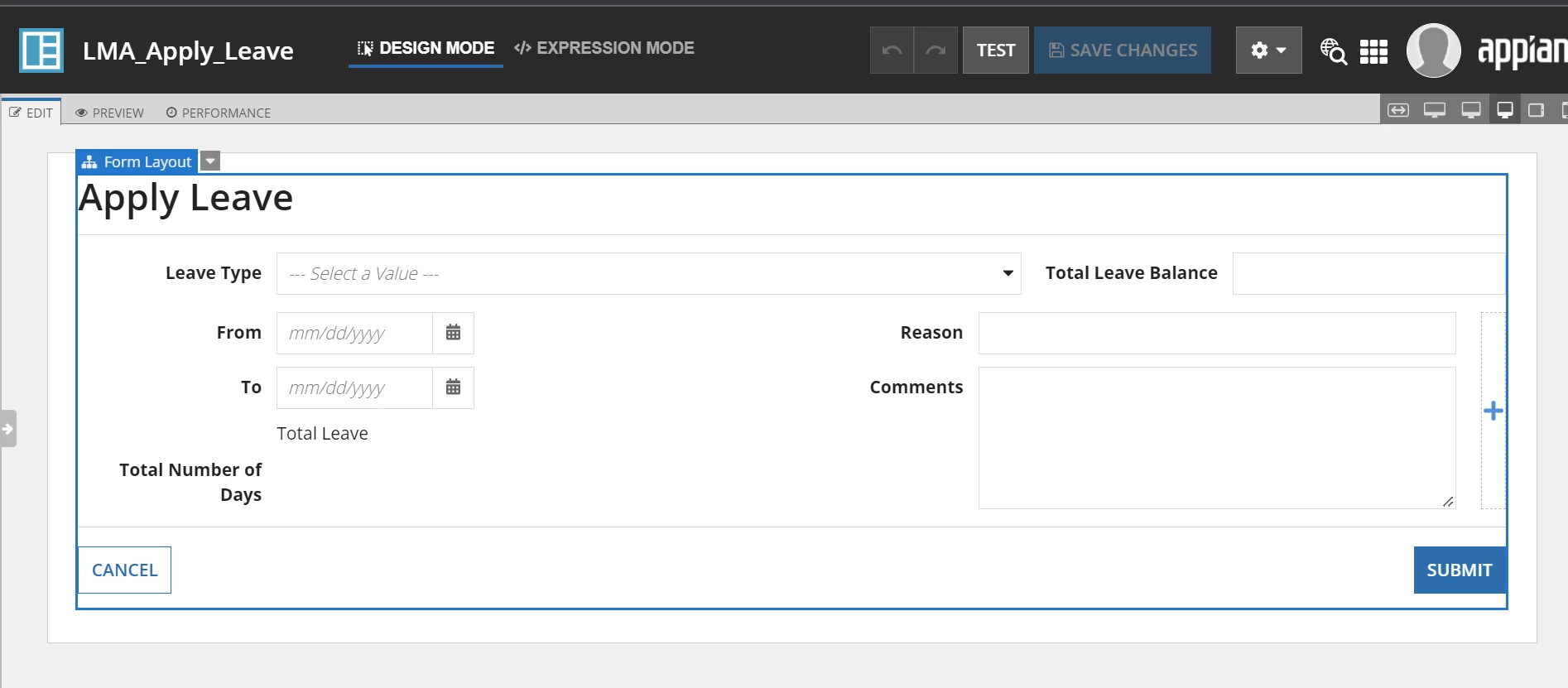Select the medium desktop preview size icon
Screen dimensions: 1568x688
click(1471, 110)
